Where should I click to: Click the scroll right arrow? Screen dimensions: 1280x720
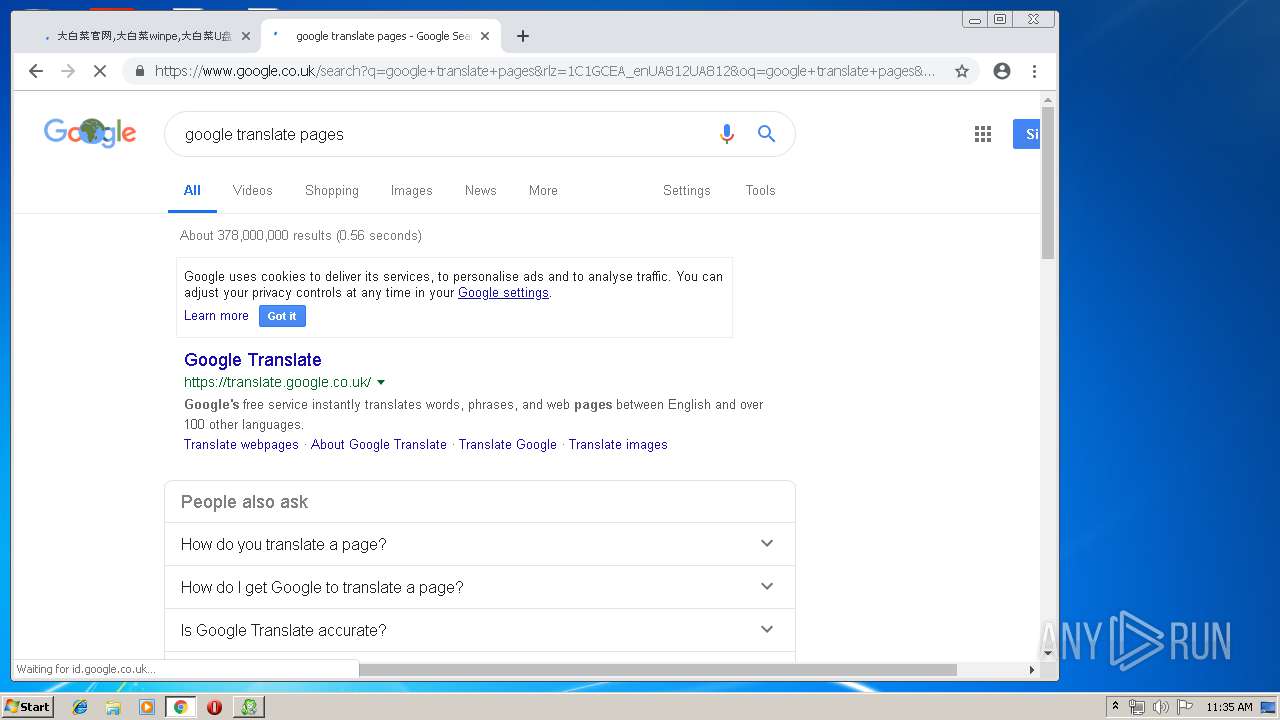[1032, 669]
